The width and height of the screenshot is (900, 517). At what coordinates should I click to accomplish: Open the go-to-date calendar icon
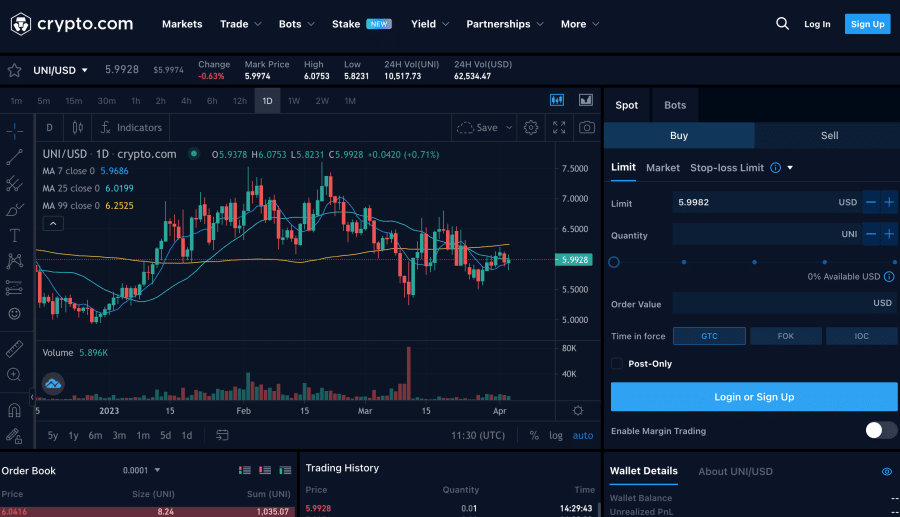(x=222, y=435)
